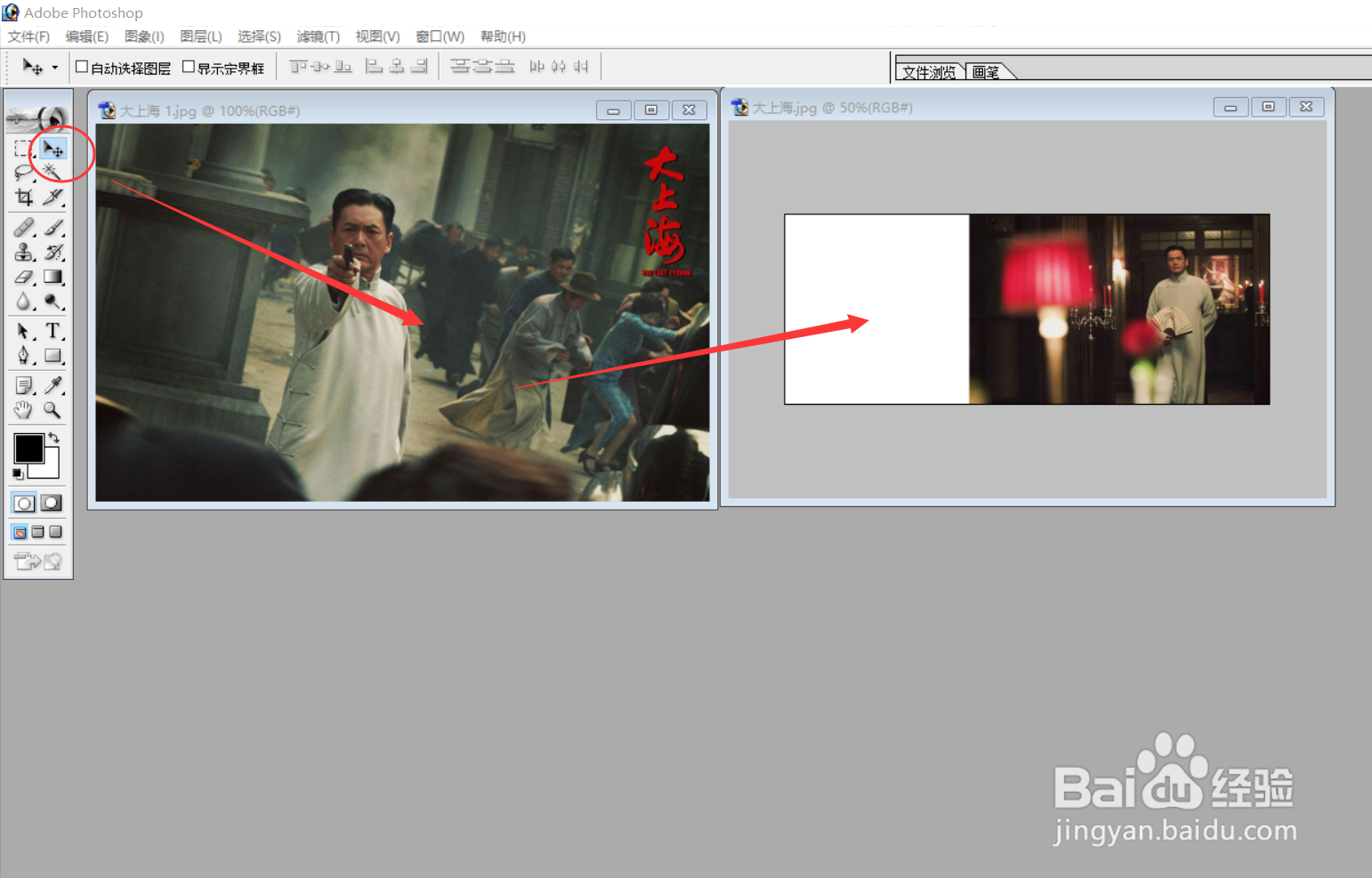This screenshot has height=878, width=1372.
Task: Choose Full Screen mode
Action: 55,532
